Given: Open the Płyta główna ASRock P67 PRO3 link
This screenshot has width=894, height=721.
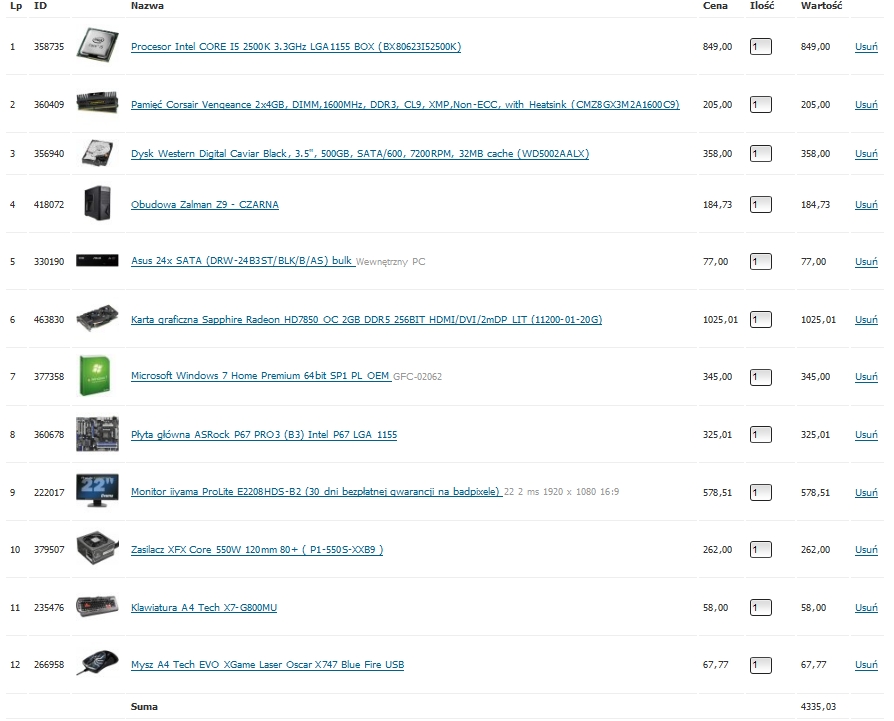Looking at the screenshot, I should tap(264, 435).
